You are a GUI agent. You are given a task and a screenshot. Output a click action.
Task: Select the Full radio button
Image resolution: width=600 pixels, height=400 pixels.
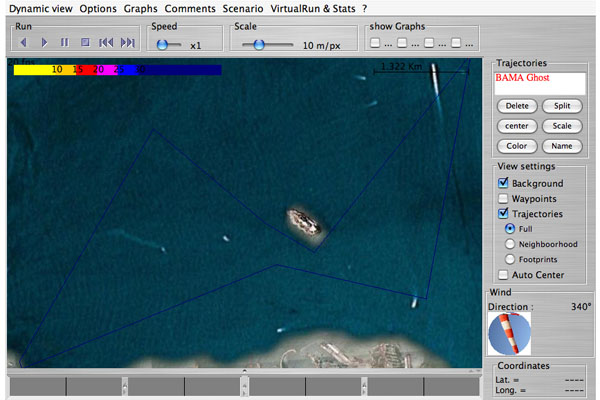(510, 229)
